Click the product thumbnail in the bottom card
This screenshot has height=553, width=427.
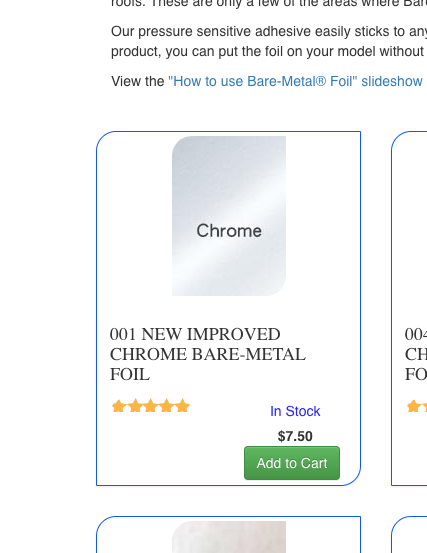[229, 537]
